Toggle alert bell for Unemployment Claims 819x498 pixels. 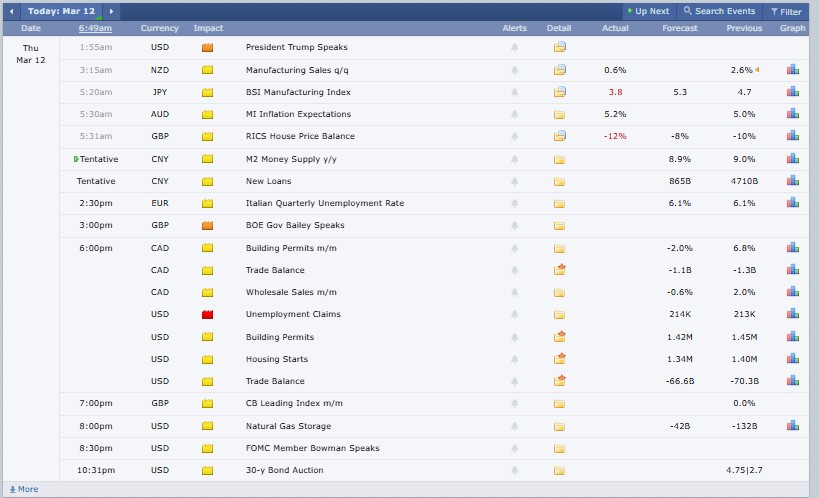coord(515,315)
